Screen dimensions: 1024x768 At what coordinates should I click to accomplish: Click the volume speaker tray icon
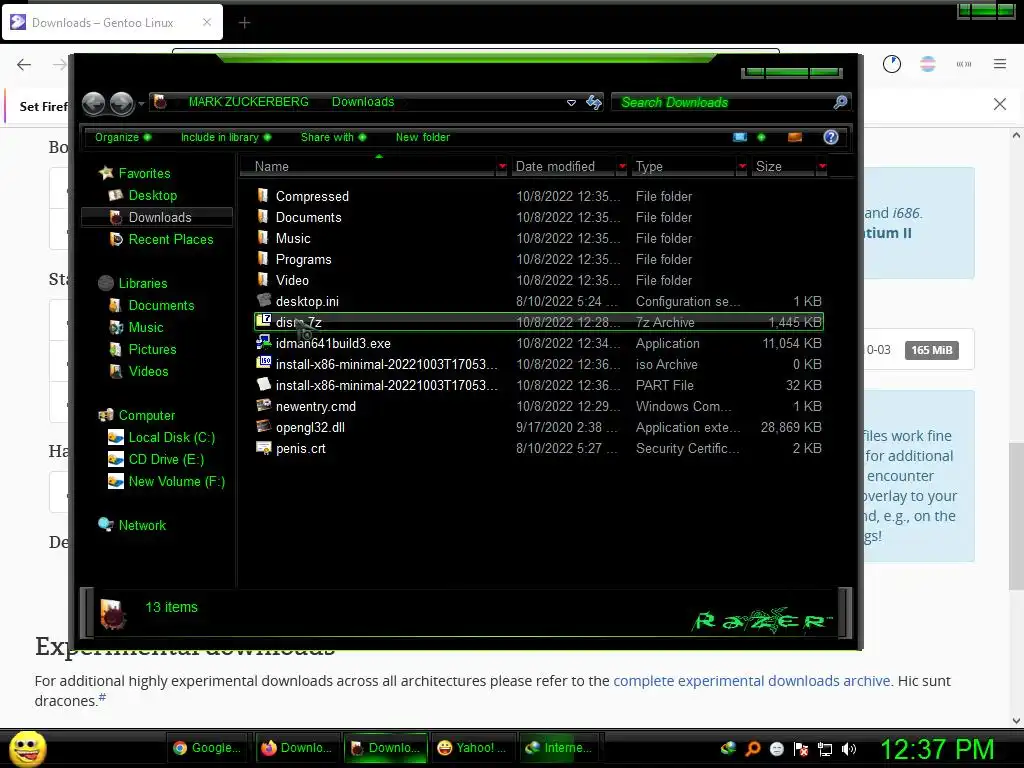coord(849,749)
